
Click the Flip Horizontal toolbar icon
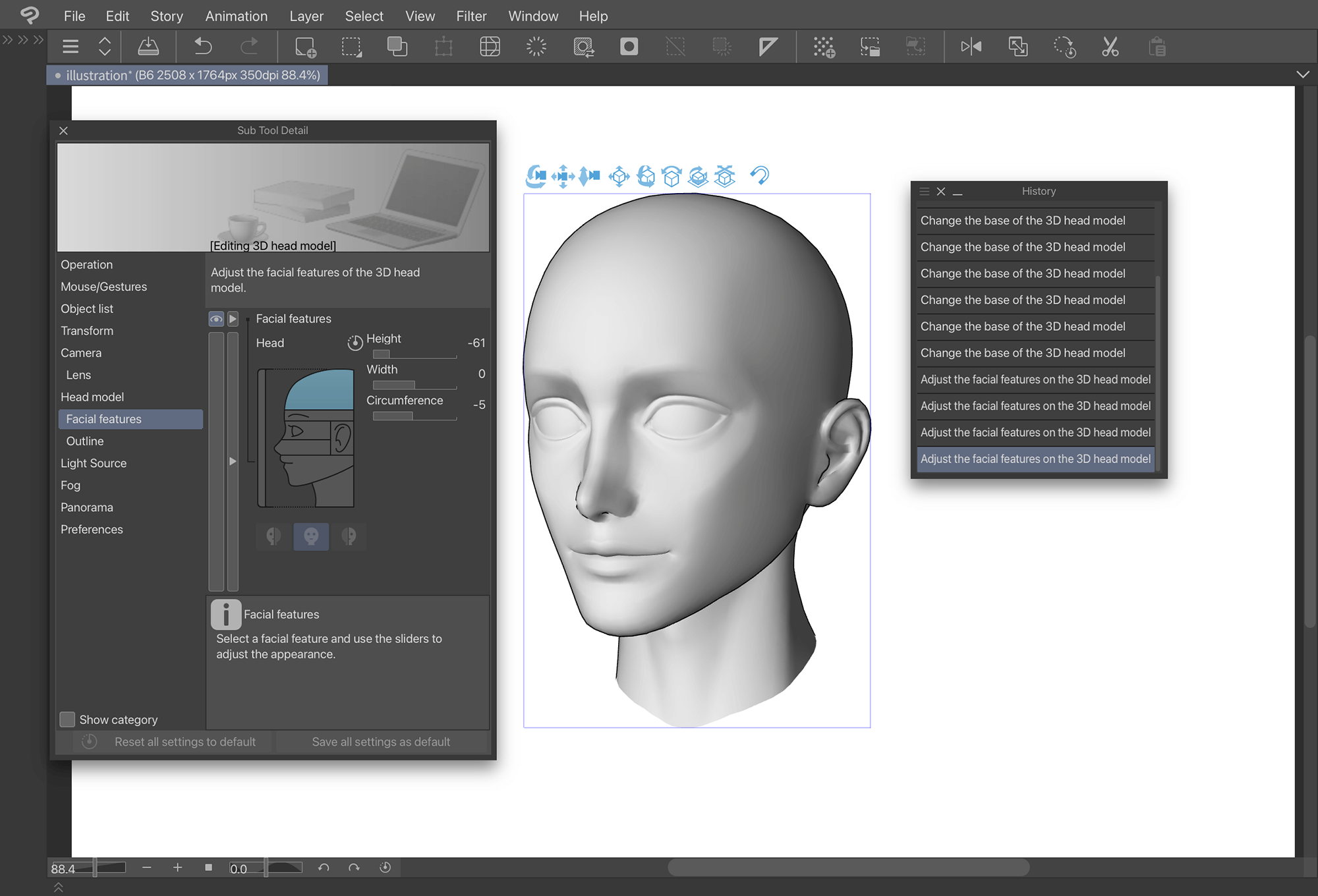pyautogui.click(x=971, y=47)
